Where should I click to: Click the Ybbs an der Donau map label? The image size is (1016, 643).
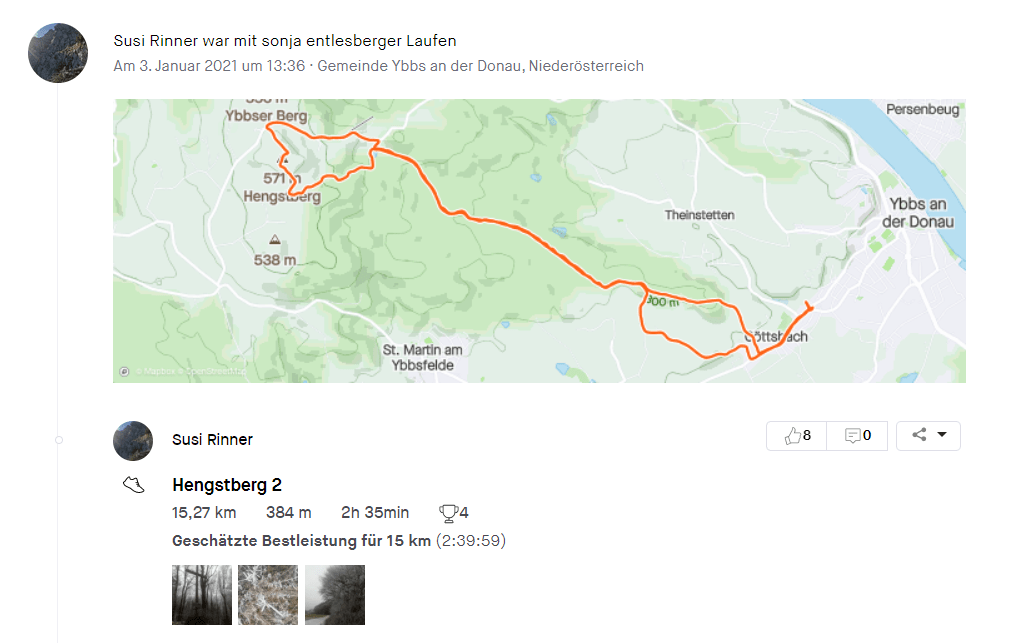pos(918,213)
